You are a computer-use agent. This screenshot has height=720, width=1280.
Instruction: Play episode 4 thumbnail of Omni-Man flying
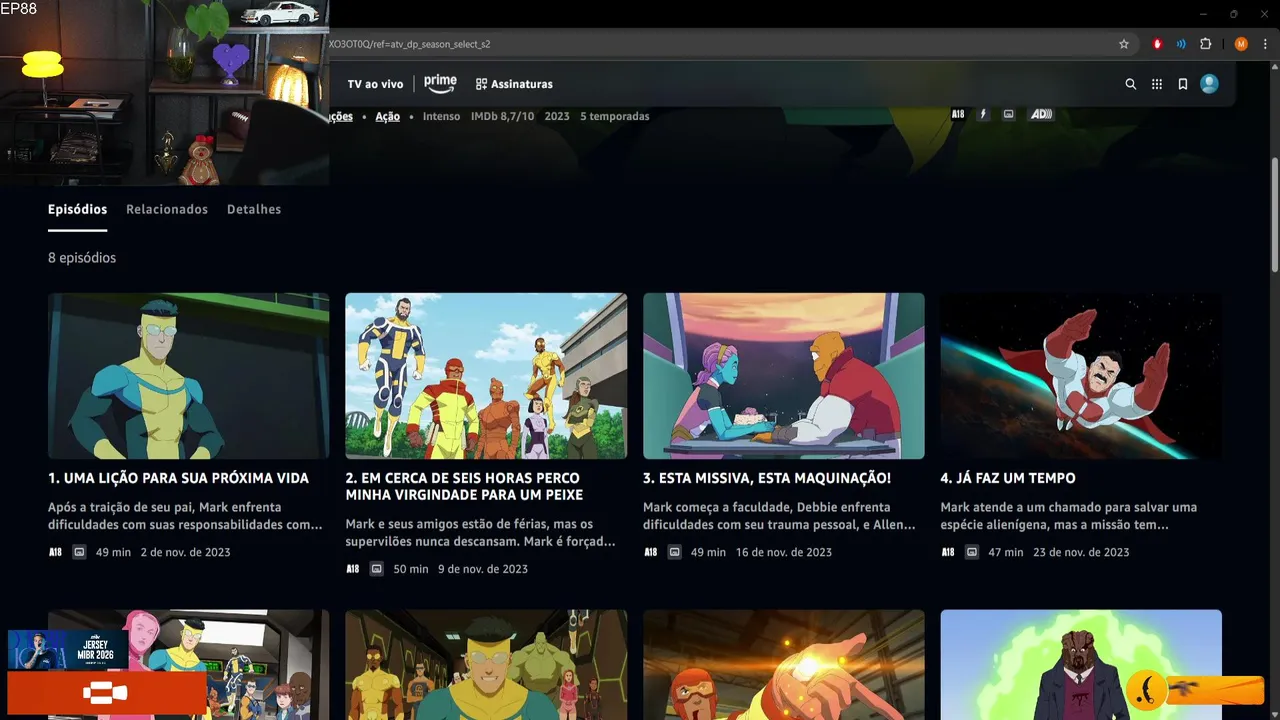coord(1081,376)
